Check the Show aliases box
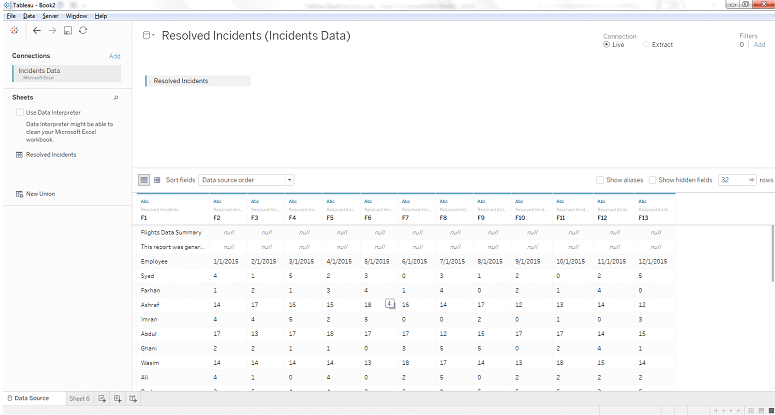 [x=600, y=180]
